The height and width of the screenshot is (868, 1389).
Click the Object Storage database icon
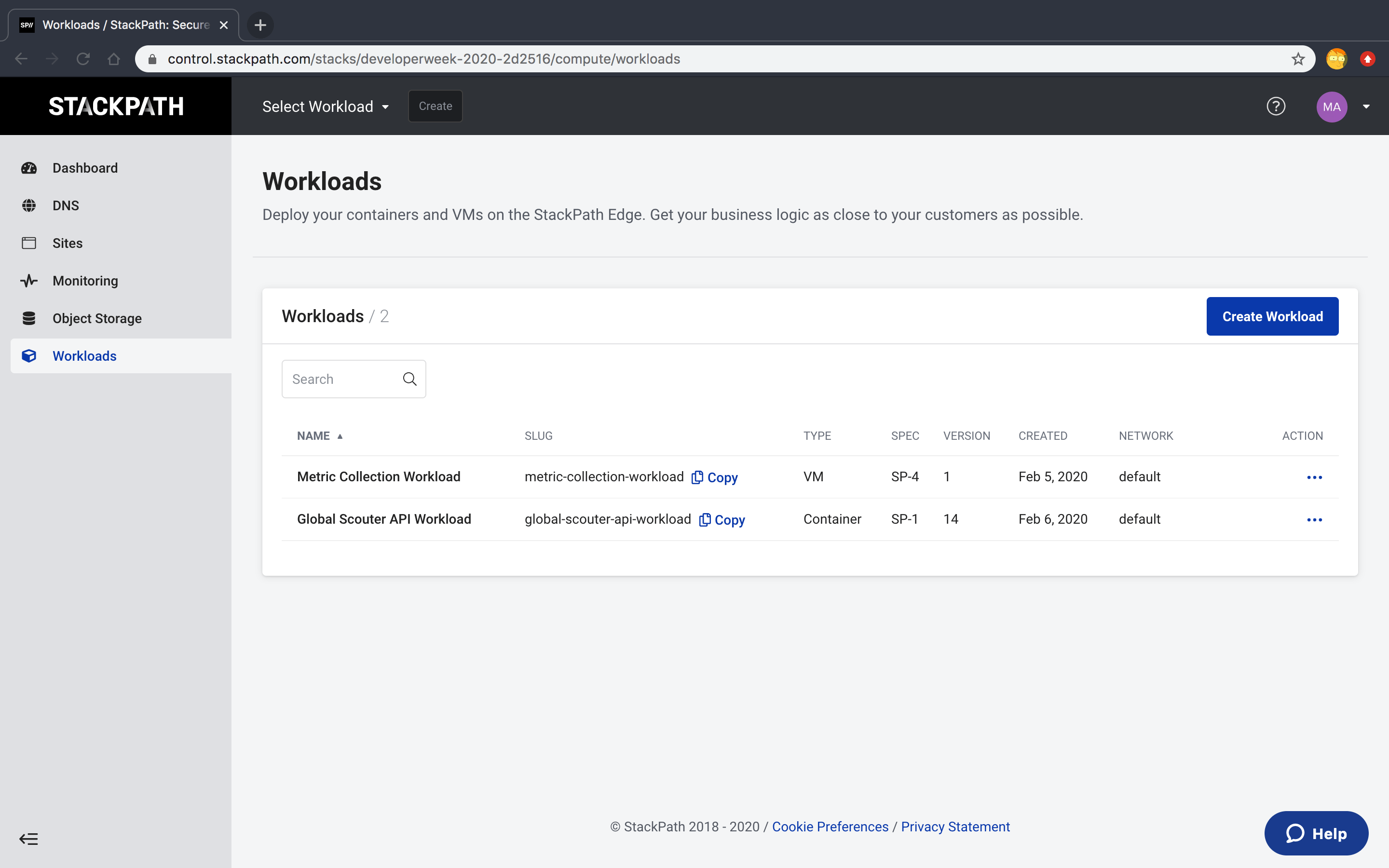coord(29,319)
